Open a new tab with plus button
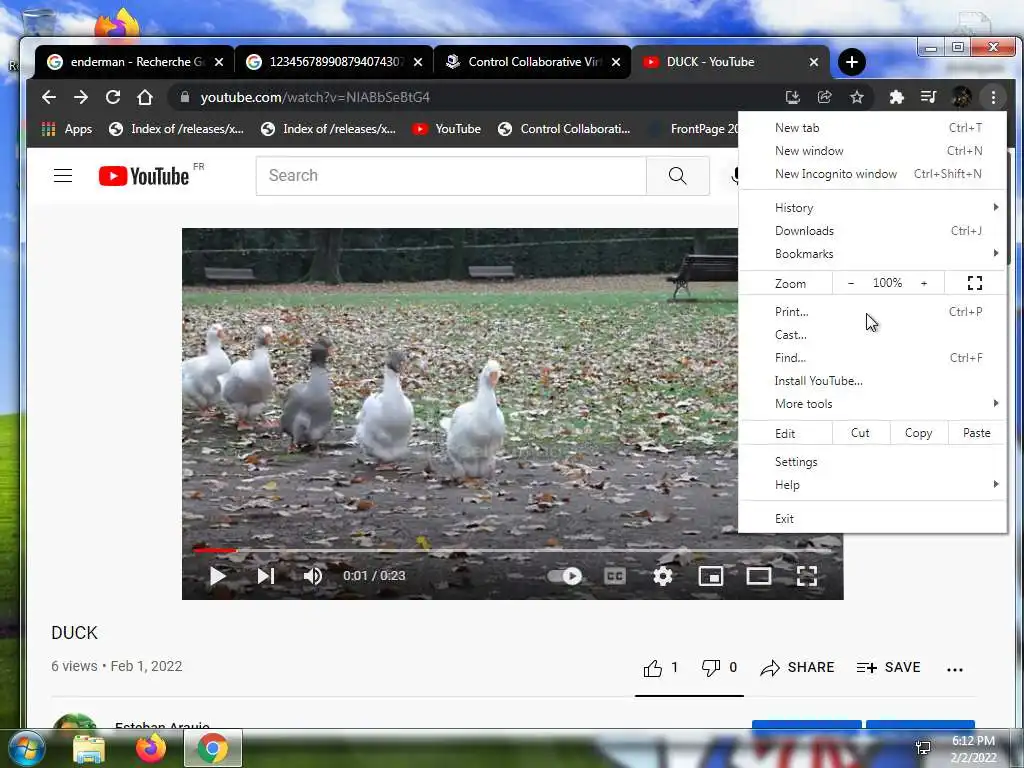This screenshot has height=768, width=1024. tap(852, 62)
